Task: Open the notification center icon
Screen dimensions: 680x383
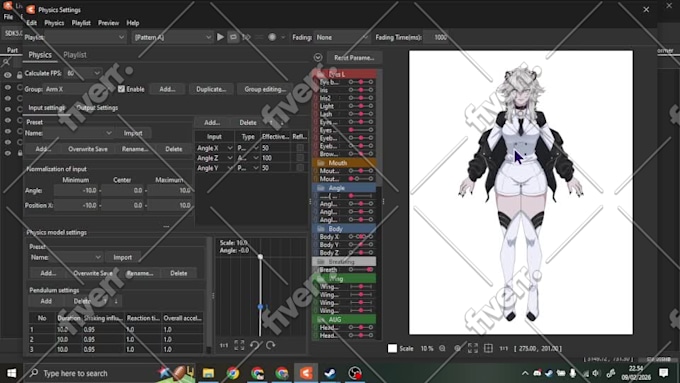Action: pyautogui.click(x=664, y=373)
